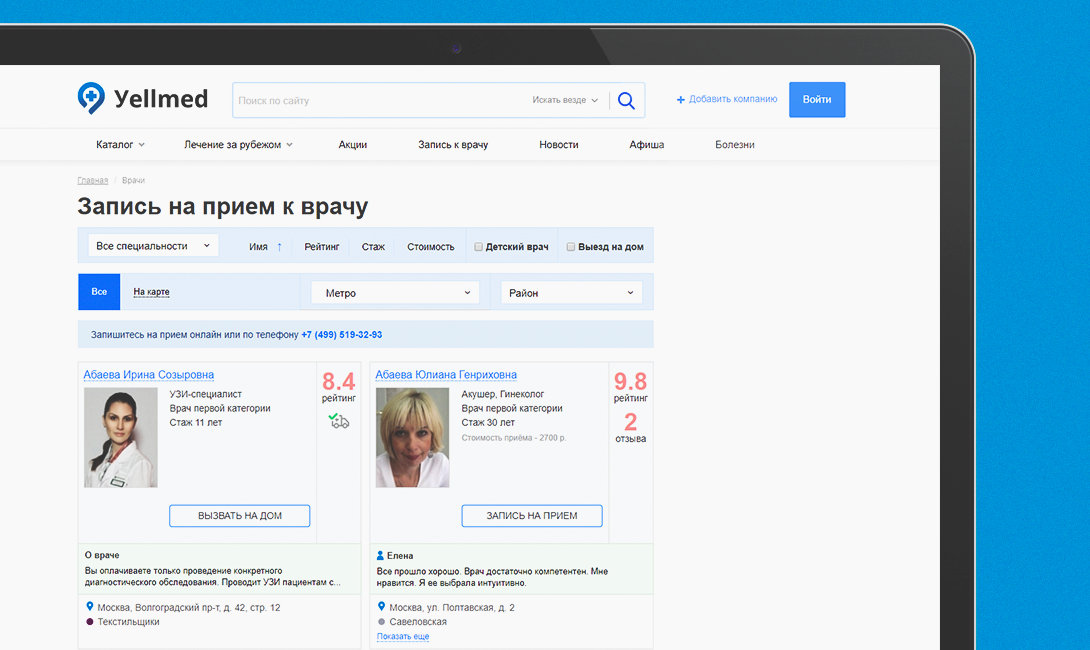The width and height of the screenshot is (1090, 650).
Task: Click Юлиана Генриховна's photo thumbnail
Action: [412, 437]
